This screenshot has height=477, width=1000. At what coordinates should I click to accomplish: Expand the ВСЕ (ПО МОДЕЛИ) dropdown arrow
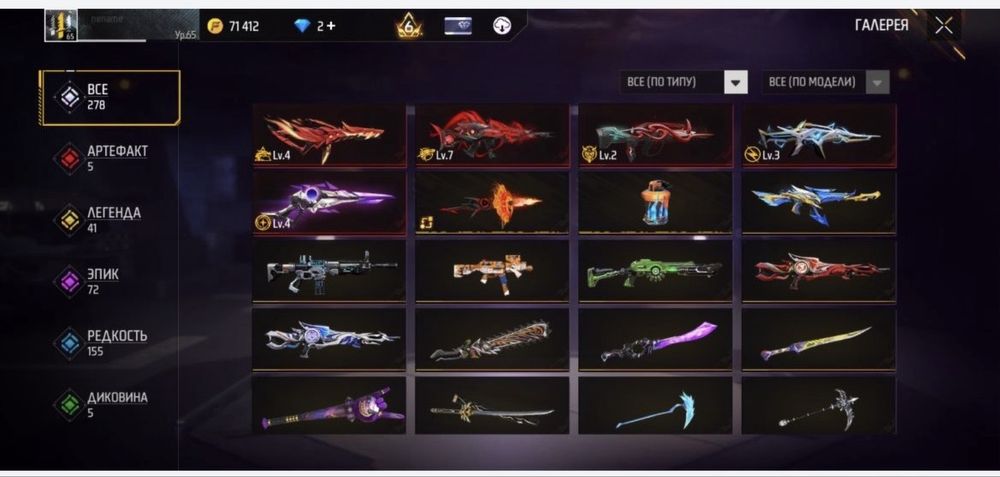[878, 82]
